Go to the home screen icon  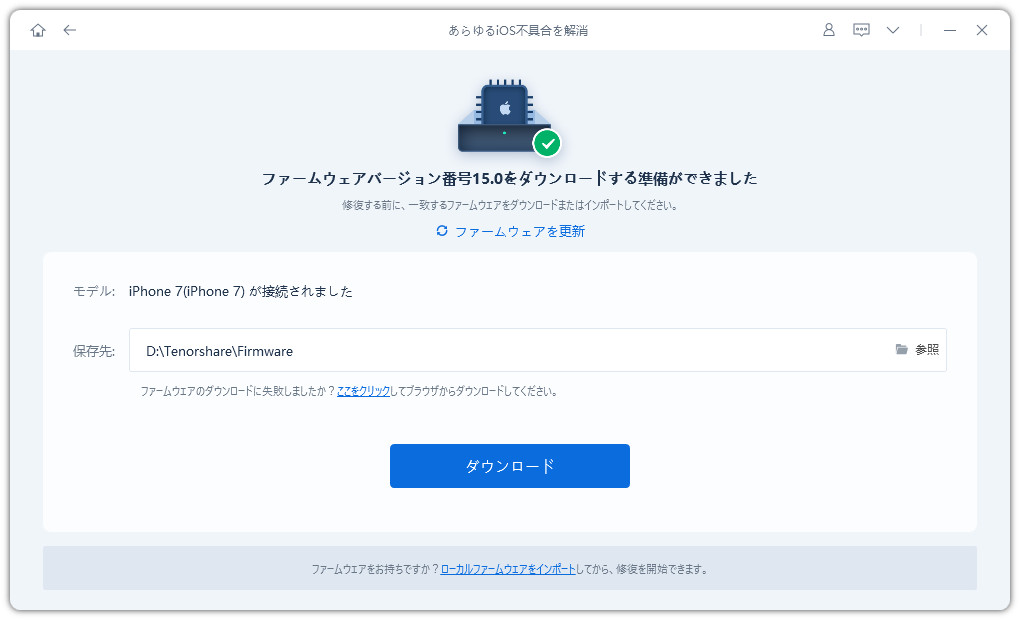click(38, 30)
